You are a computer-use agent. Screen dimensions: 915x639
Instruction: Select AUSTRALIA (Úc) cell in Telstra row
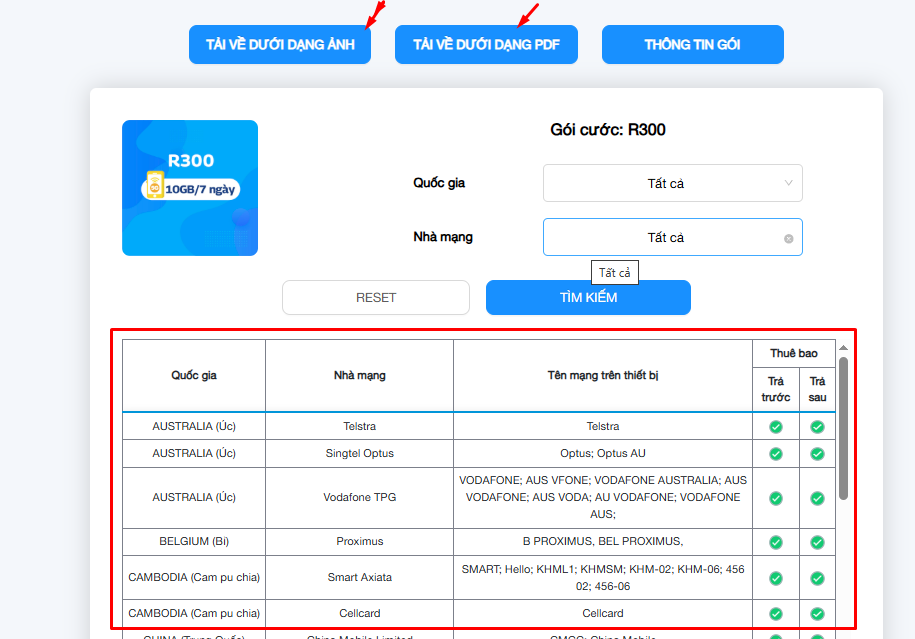point(194,426)
